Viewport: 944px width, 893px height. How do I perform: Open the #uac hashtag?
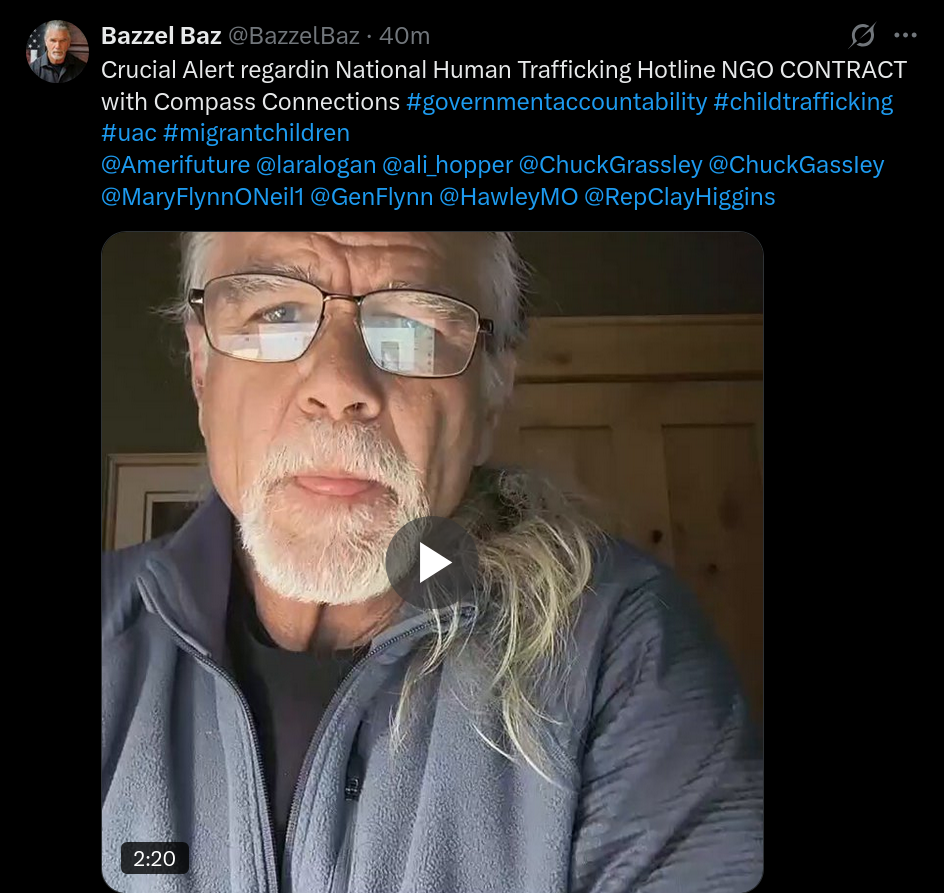[x=129, y=133]
